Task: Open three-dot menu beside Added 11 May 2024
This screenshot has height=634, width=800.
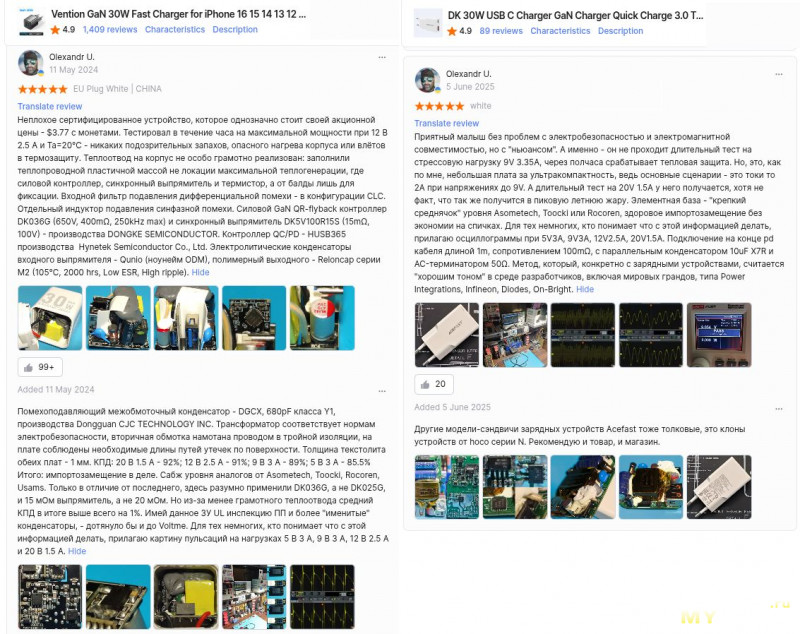Action: tap(382, 391)
